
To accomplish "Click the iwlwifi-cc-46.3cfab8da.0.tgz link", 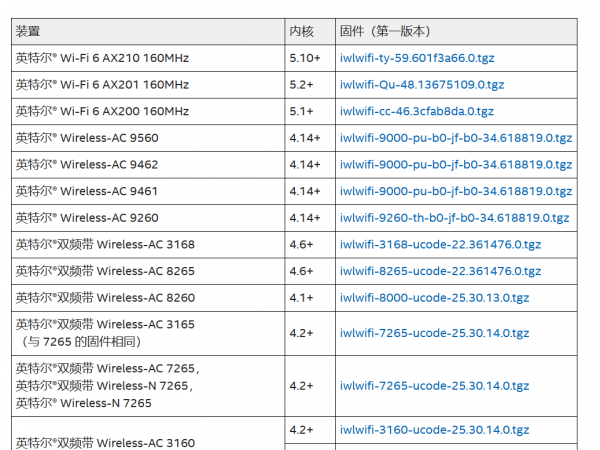I will click(416, 112).
